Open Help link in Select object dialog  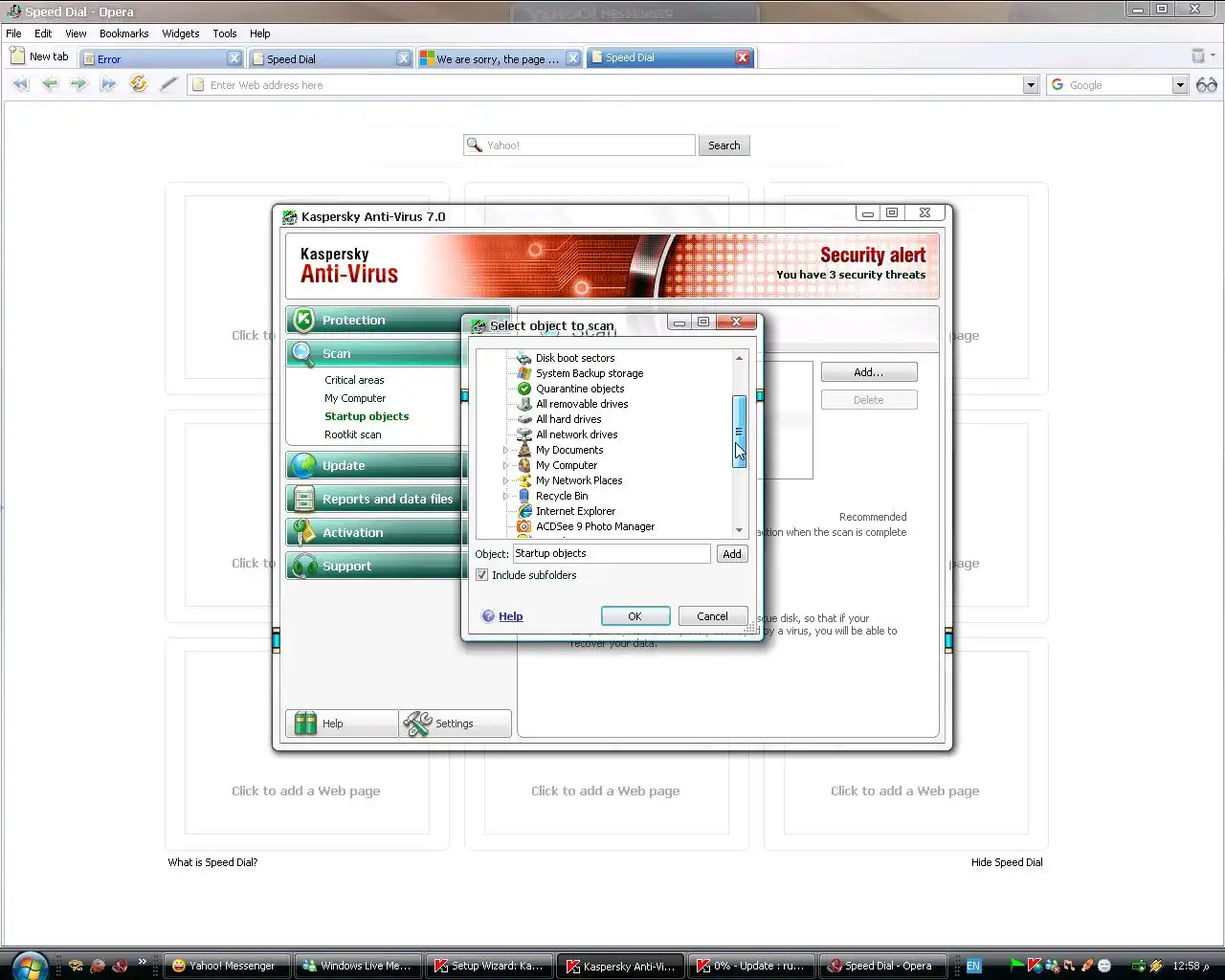[x=510, y=616]
